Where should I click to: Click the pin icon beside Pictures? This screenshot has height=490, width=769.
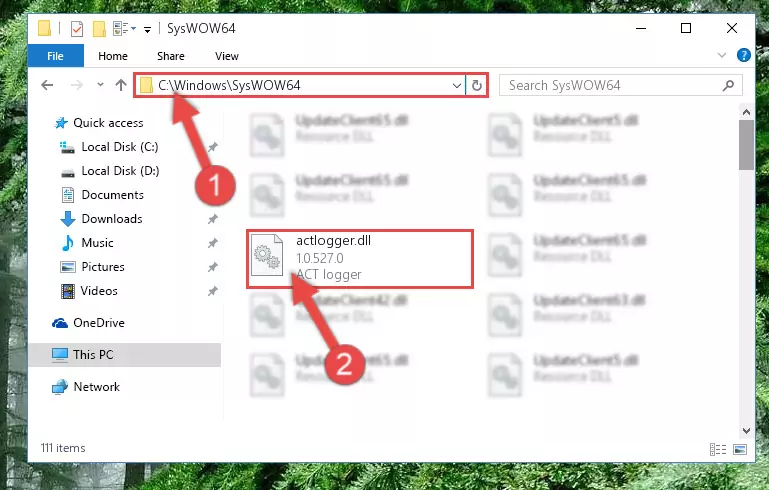[x=212, y=267]
